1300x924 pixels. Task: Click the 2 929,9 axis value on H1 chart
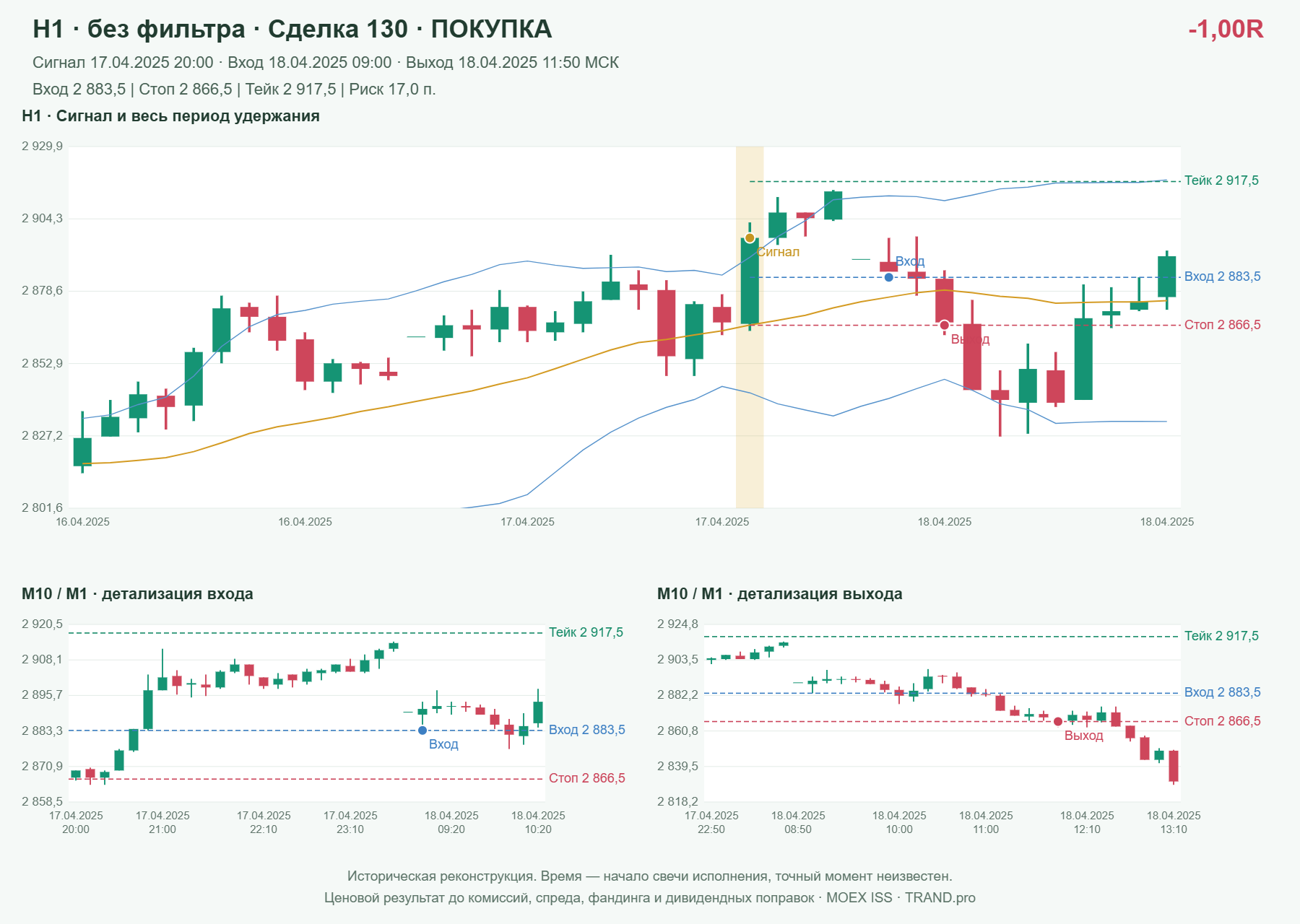[42, 147]
